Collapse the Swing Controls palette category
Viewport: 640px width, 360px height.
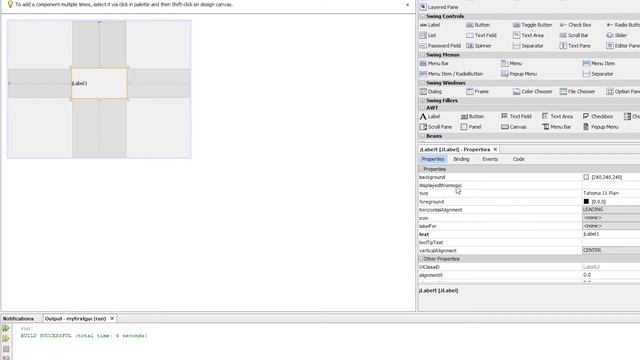pos(422,16)
